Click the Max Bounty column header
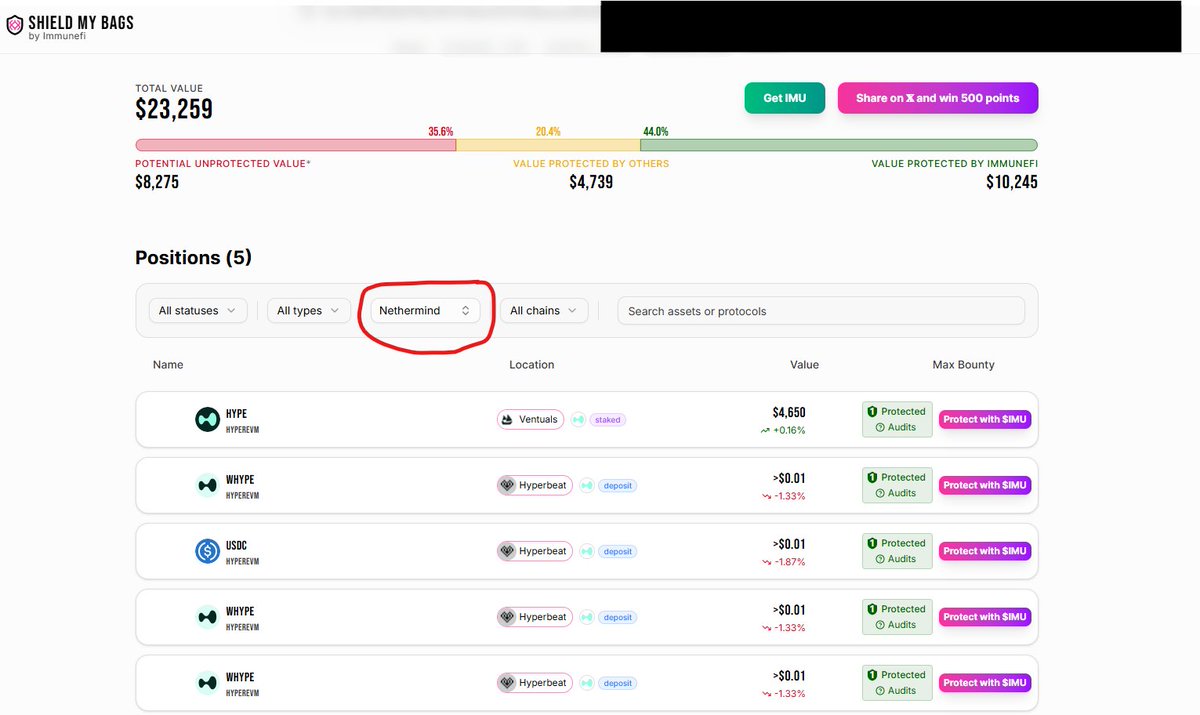 coord(963,365)
